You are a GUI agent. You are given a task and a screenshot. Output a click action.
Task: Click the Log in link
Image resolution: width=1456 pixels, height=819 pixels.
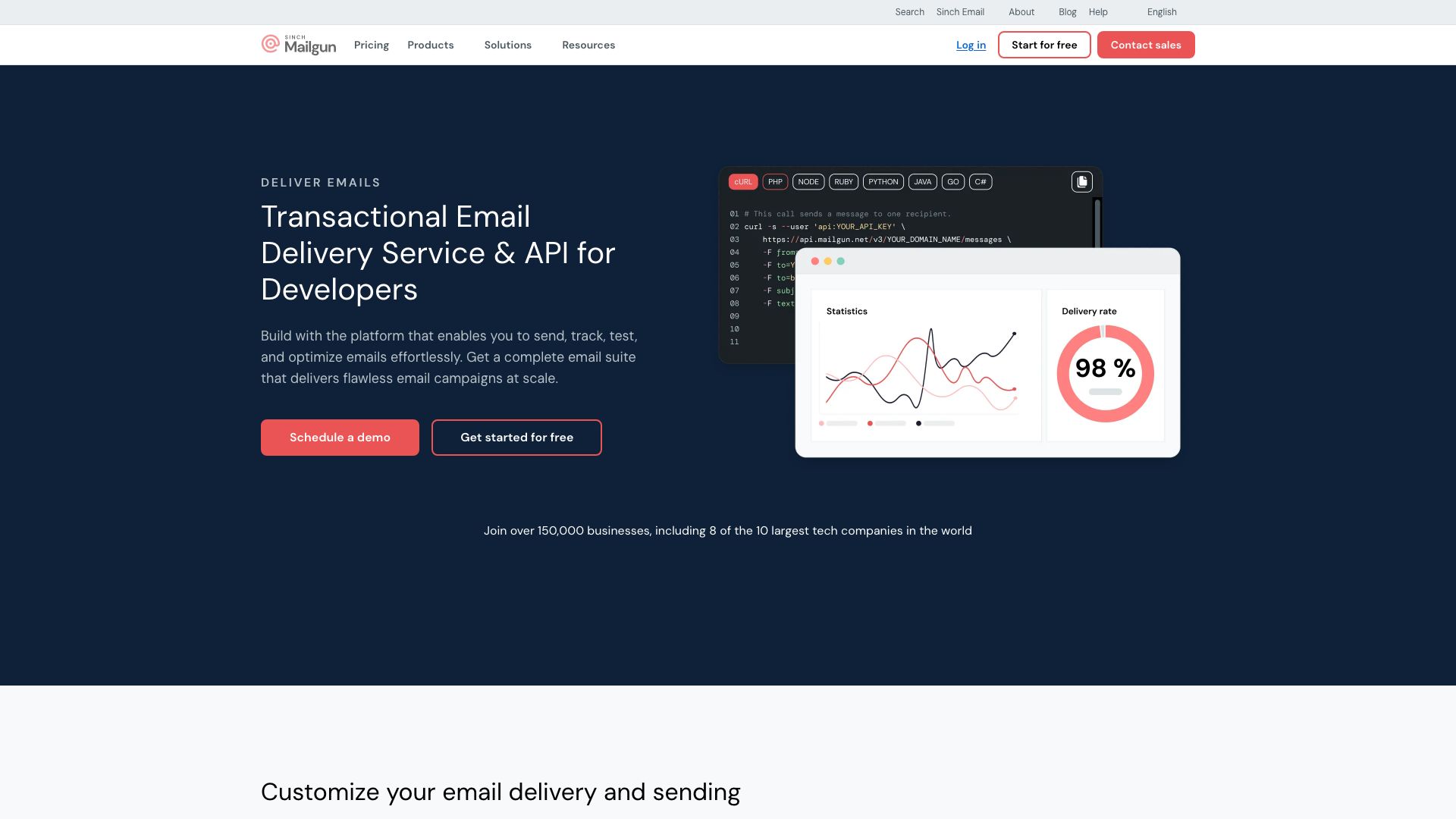971,45
